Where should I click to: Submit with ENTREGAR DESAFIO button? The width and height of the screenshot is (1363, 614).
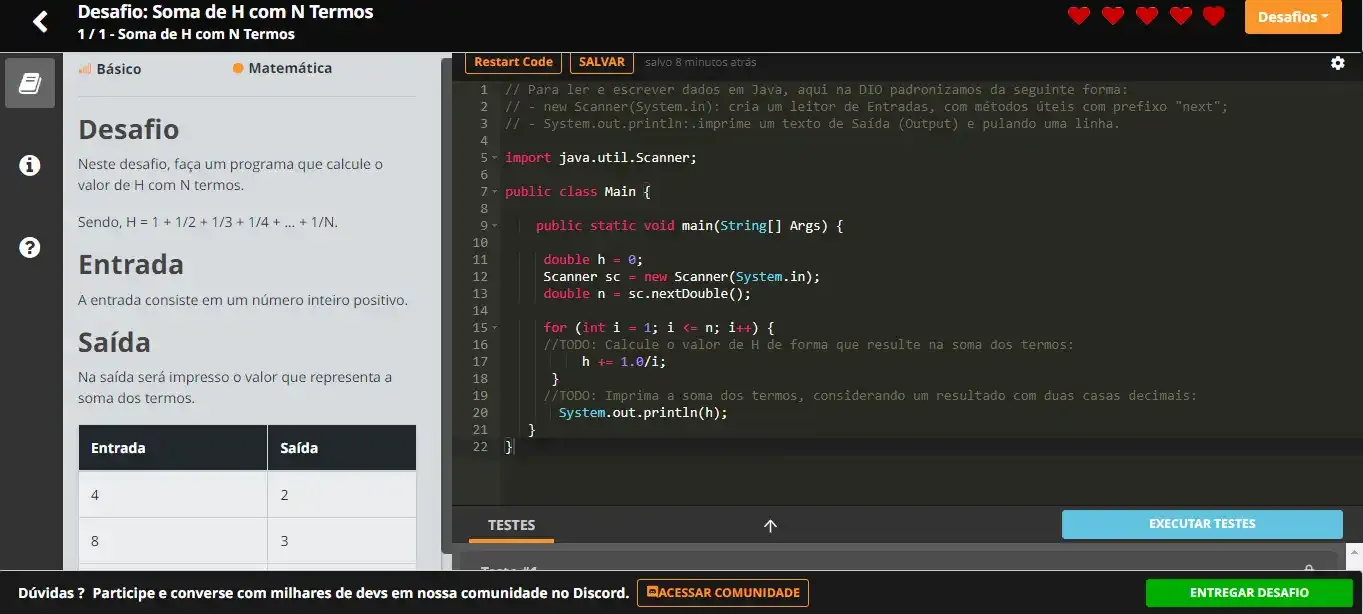tap(1249, 593)
